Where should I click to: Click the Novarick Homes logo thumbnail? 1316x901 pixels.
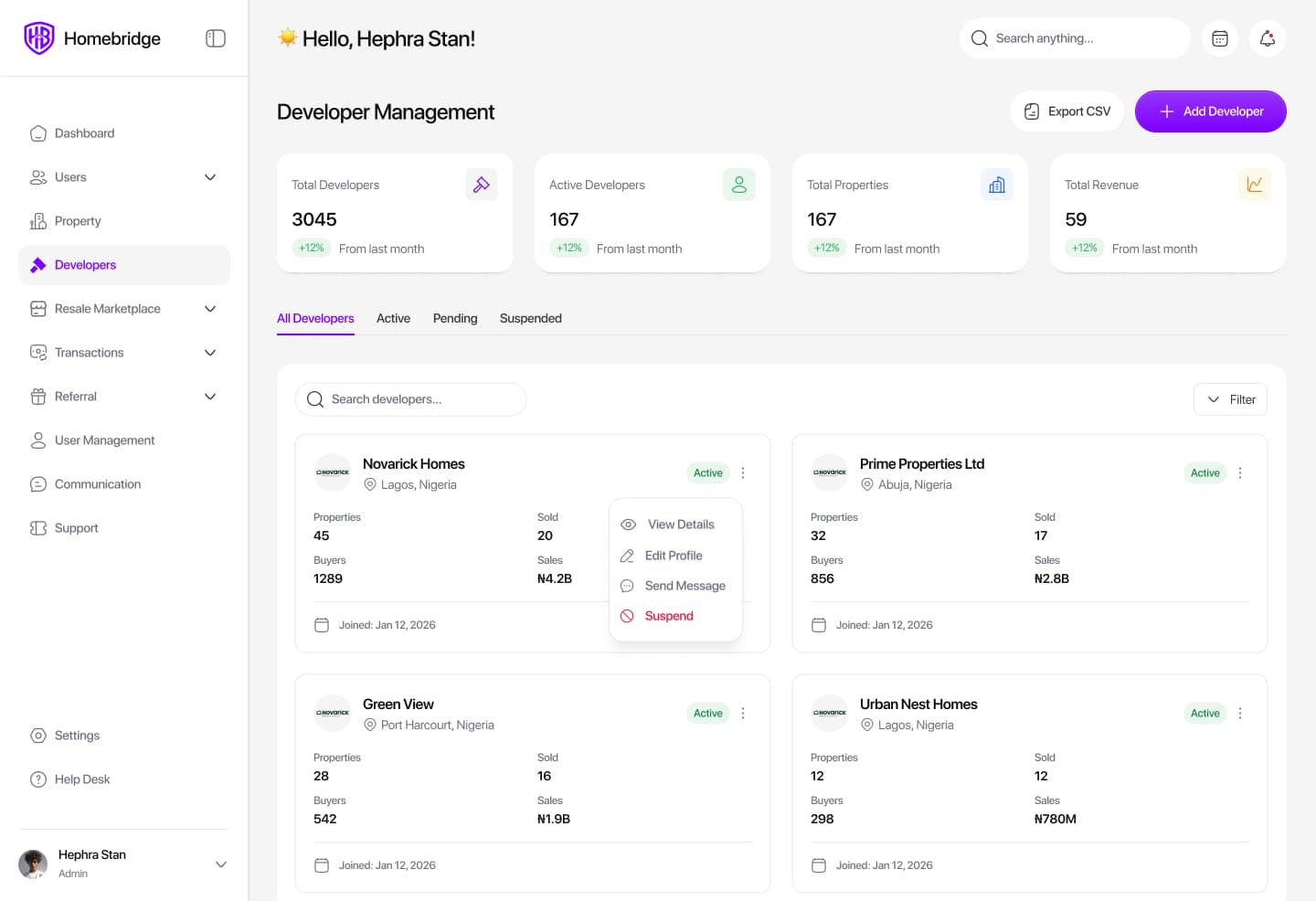[333, 472]
